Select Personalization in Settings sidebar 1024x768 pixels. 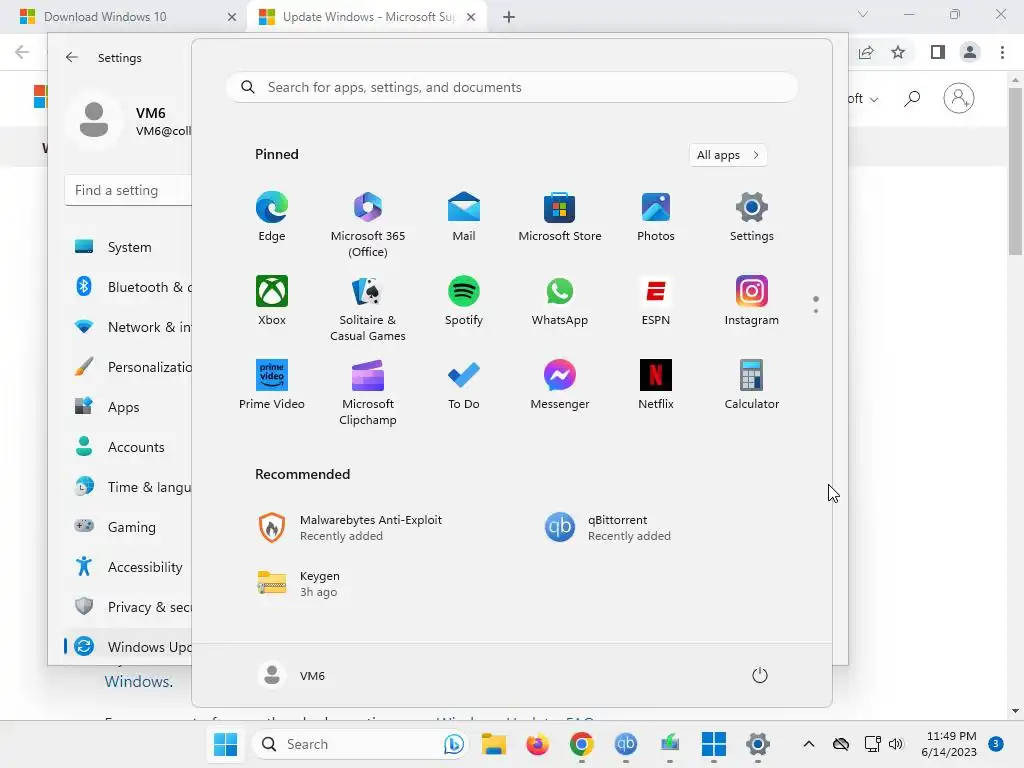point(129,367)
